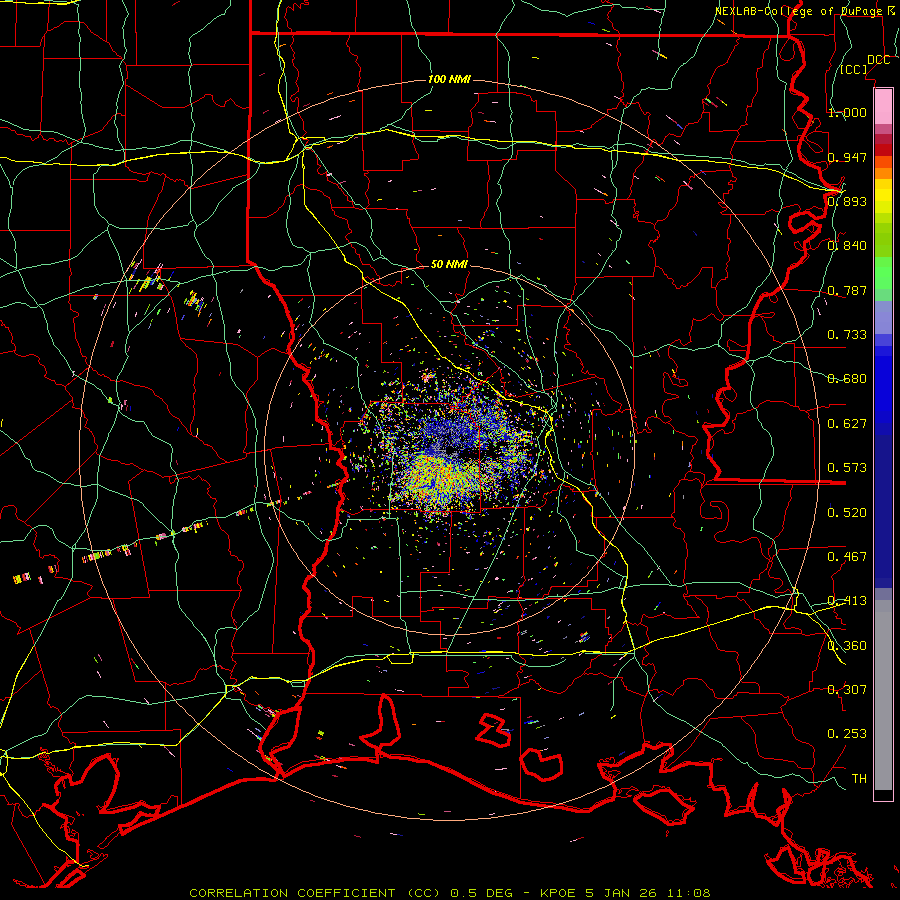Click the yellow segment of the color bar
Screen dimensions: 900x900
(883, 197)
